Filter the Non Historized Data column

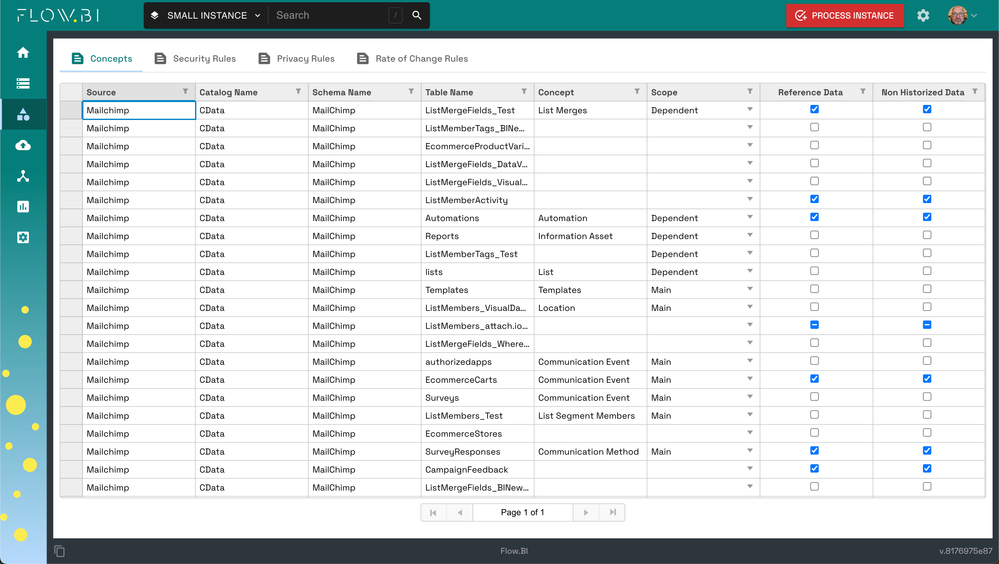(975, 92)
